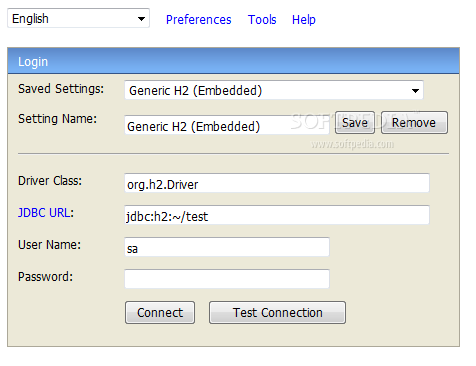Screen dimensions: 476x366
Task: Click the Driver Class label text
Action: 50,181
